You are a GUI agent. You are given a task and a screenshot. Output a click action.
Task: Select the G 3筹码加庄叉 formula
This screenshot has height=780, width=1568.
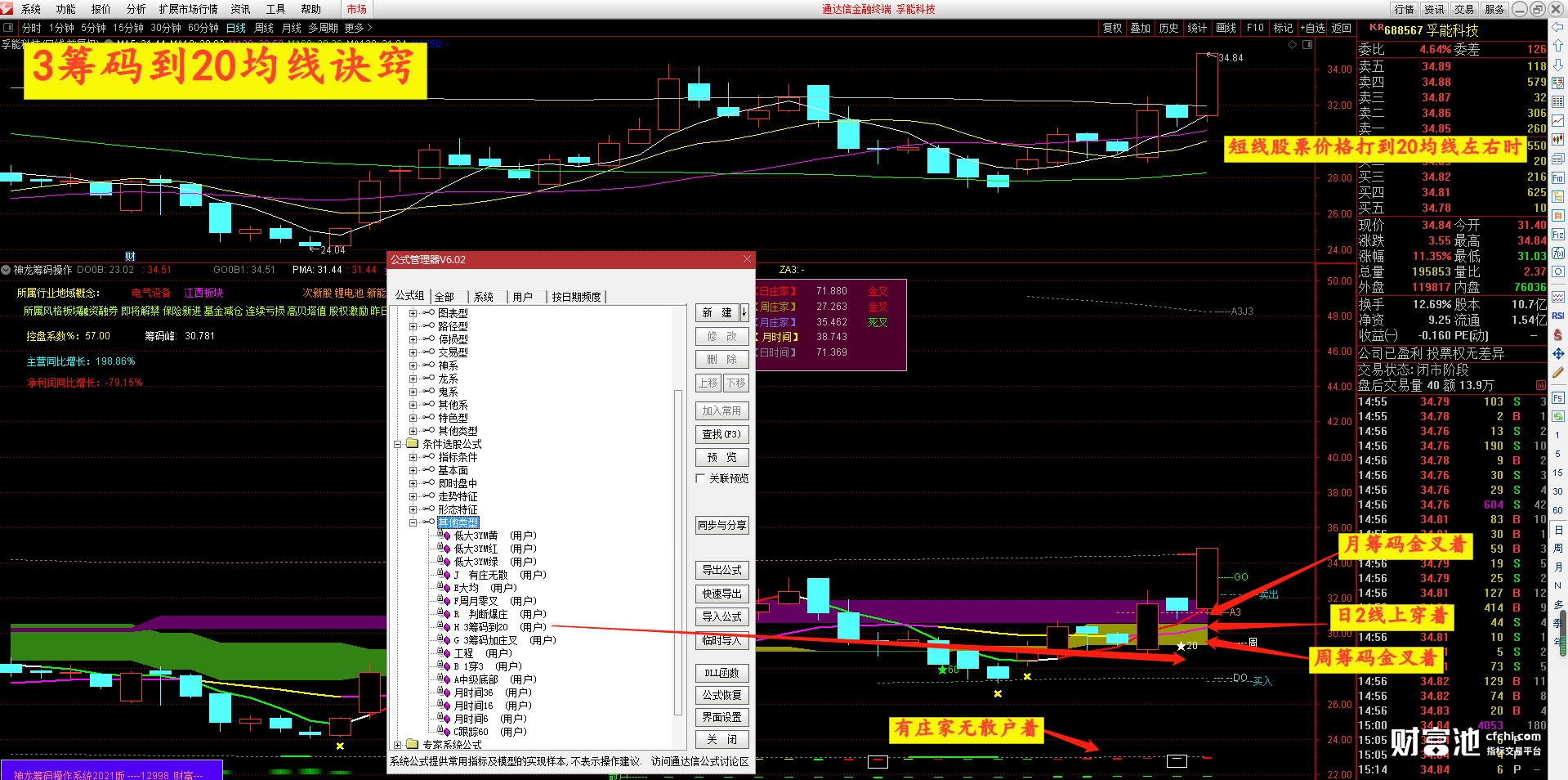click(505, 640)
